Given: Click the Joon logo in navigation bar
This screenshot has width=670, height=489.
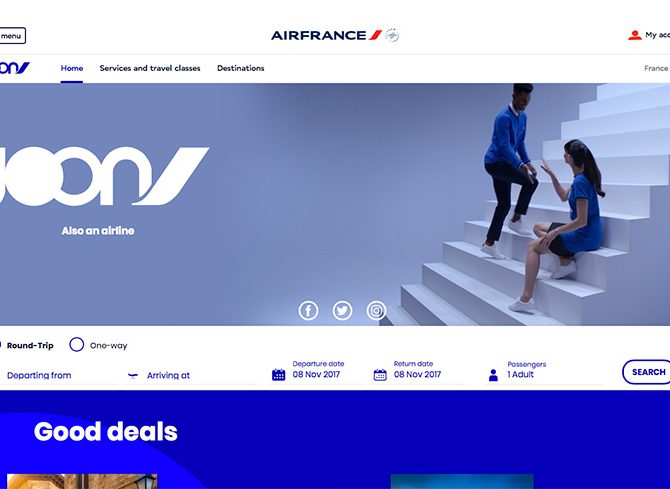Looking at the screenshot, I should click(x=15, y=68).
